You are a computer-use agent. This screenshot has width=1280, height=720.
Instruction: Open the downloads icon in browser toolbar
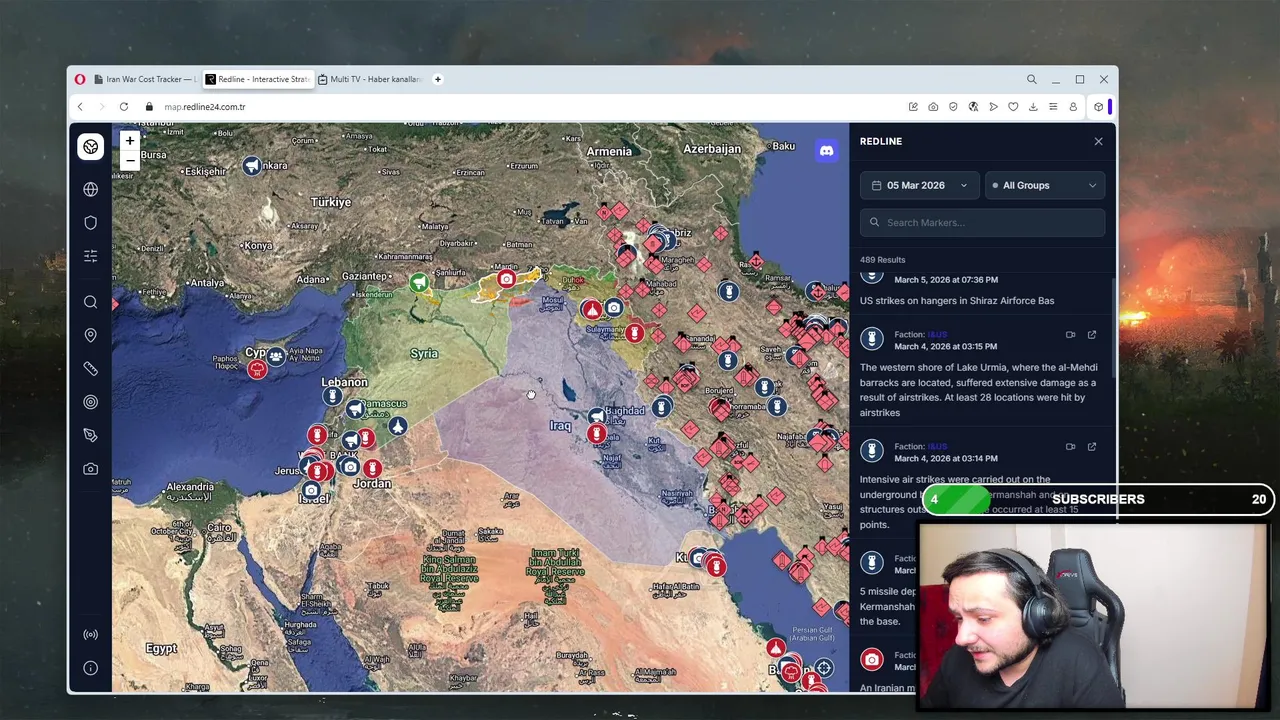click(1033, 107)
